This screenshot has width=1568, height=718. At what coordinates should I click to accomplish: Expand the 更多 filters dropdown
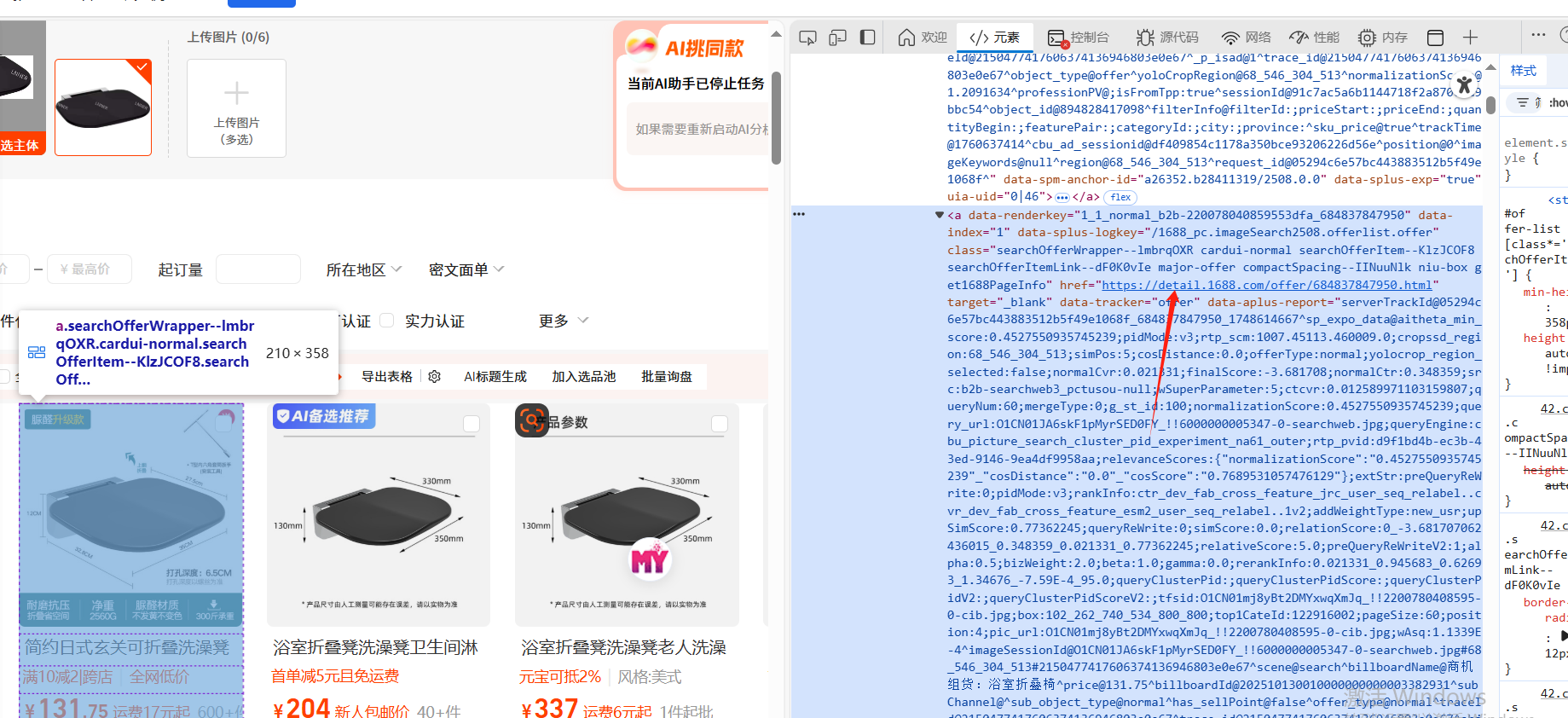click(x=564, y=321)
